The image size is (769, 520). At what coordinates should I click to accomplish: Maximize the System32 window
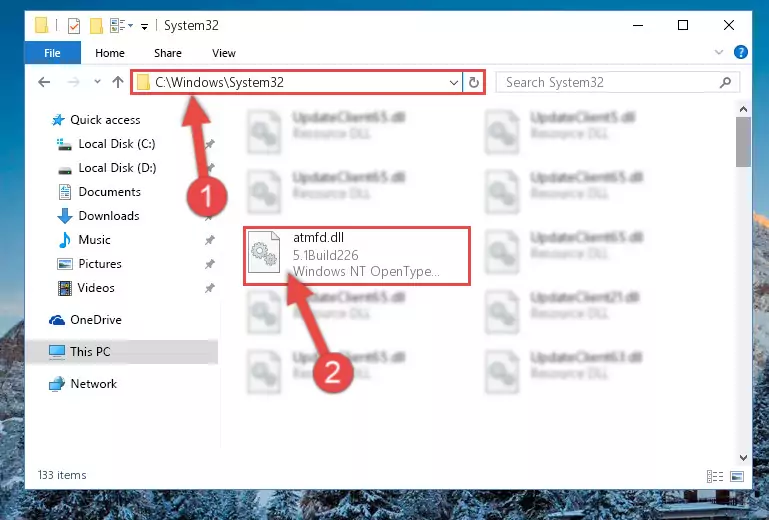click(683, 25)
